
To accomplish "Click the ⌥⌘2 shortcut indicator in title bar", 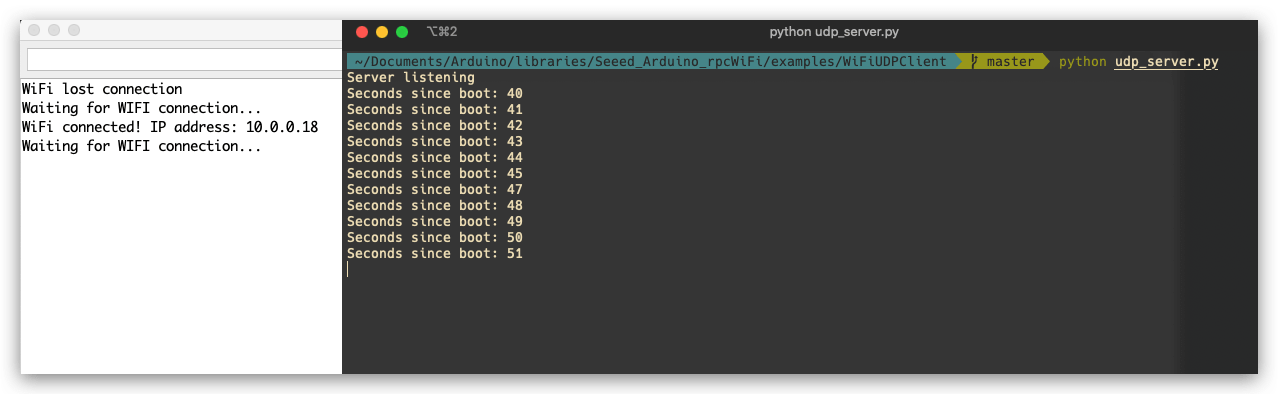I will (x=441, y=32).
